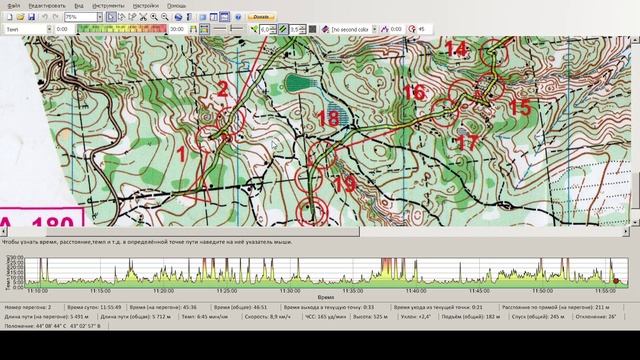The image size is (640, 360).
Task: Click the Donate button
Action: 261,17
